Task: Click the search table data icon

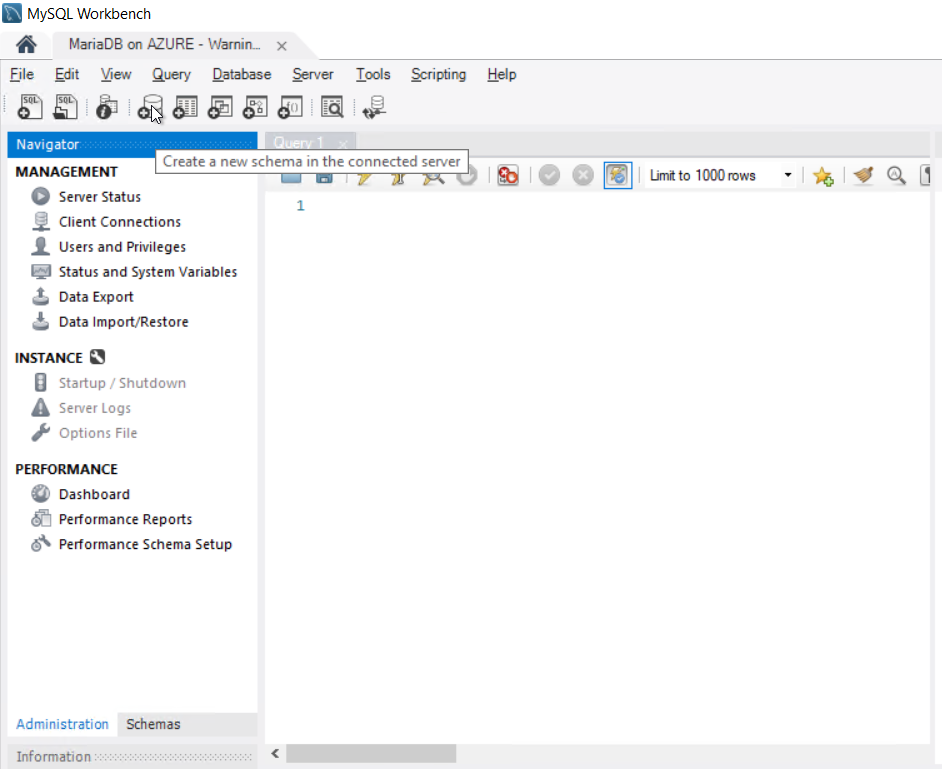Action: coord(332,108)
